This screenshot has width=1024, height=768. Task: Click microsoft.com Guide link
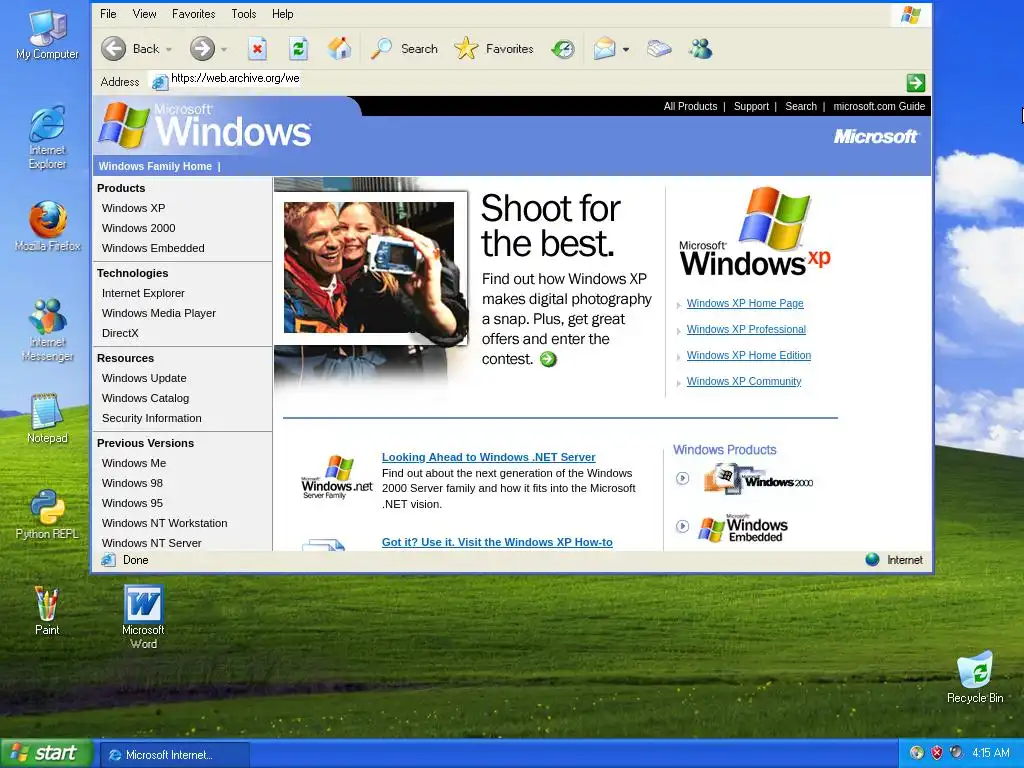tap(879, 106)
